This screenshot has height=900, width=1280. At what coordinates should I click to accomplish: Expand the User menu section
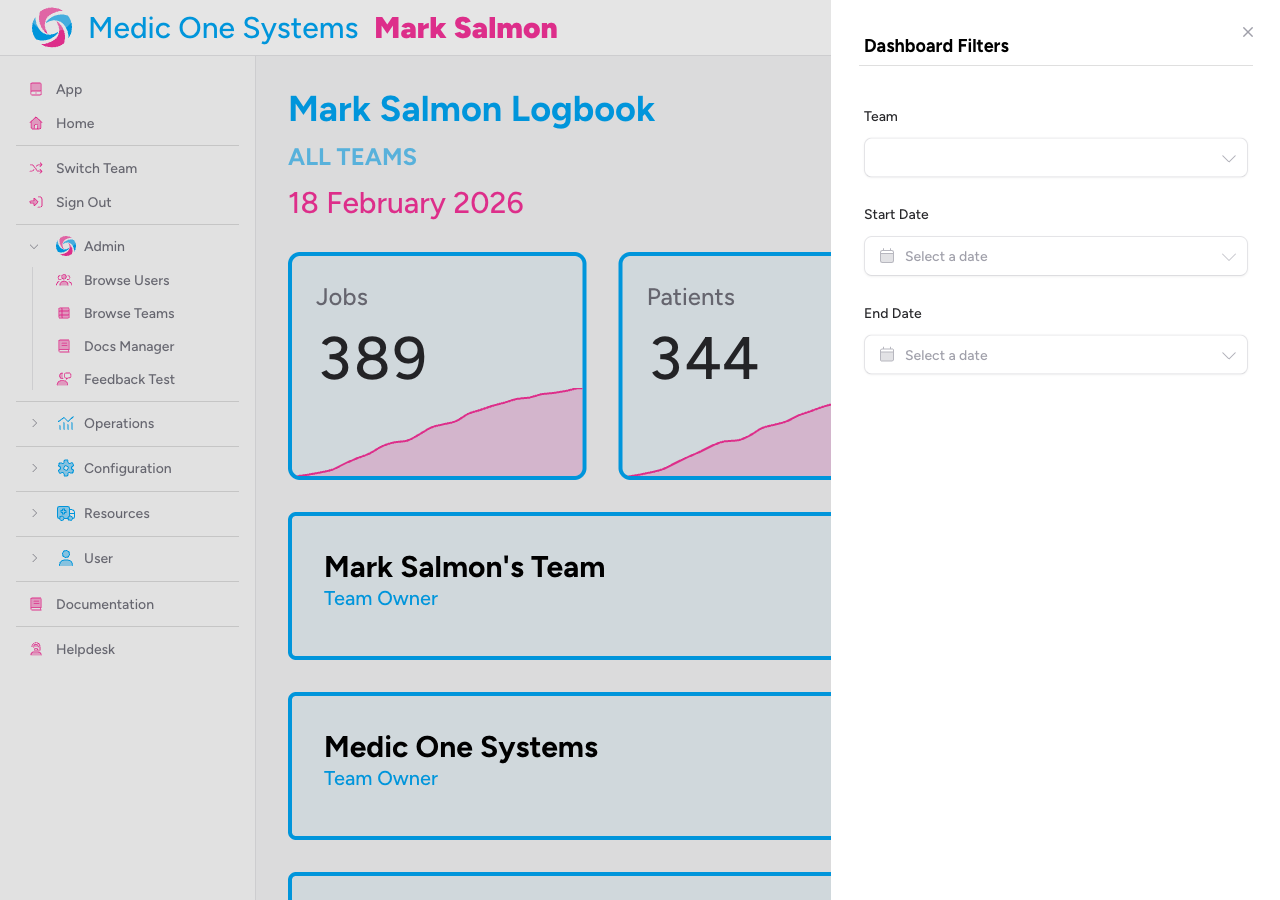pos(34,558)
